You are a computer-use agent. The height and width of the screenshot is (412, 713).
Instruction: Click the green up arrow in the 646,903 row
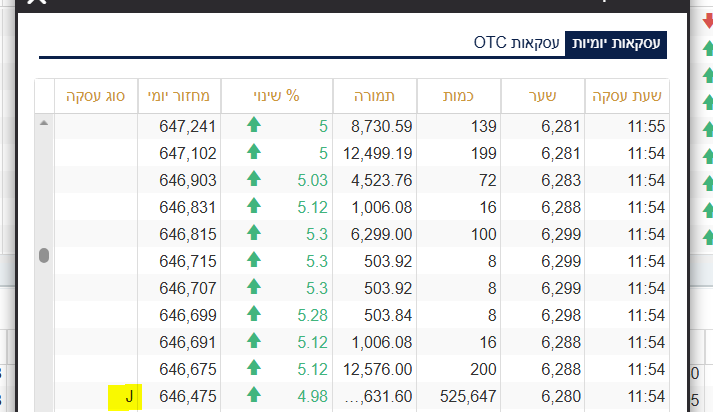253,180
